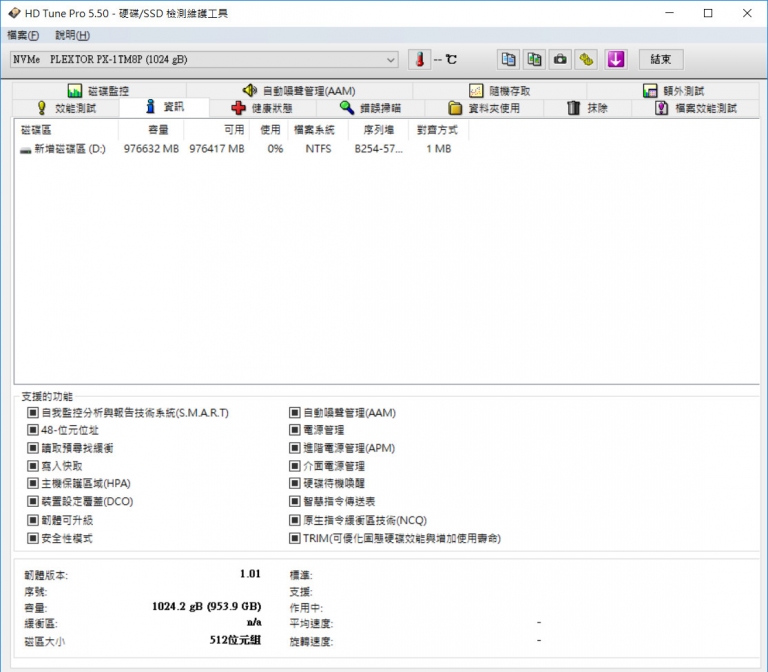Click the HD Tune Pro title bar icon
768x672 pixels.
tap(14, 13)
